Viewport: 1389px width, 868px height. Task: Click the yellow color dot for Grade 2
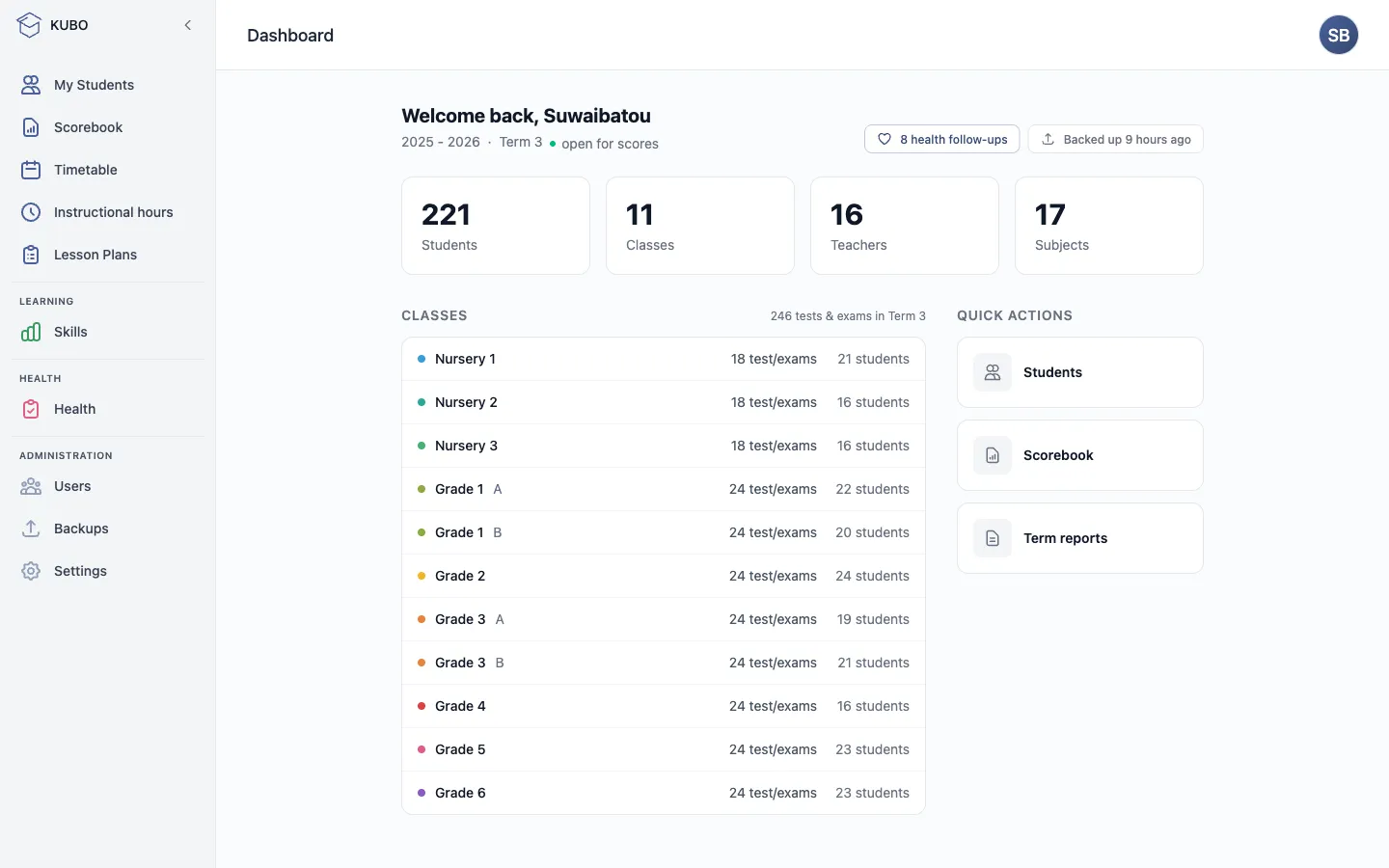422,576
